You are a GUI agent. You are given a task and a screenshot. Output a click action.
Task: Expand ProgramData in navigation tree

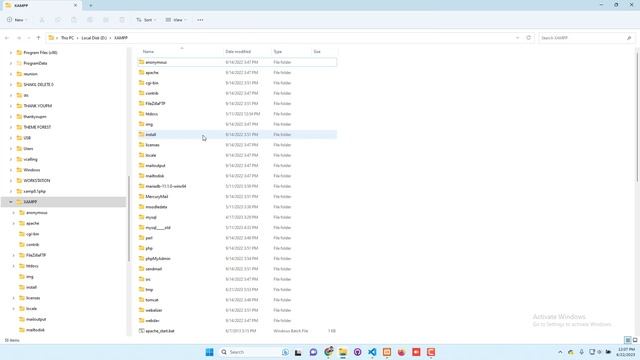coord(11,63)
